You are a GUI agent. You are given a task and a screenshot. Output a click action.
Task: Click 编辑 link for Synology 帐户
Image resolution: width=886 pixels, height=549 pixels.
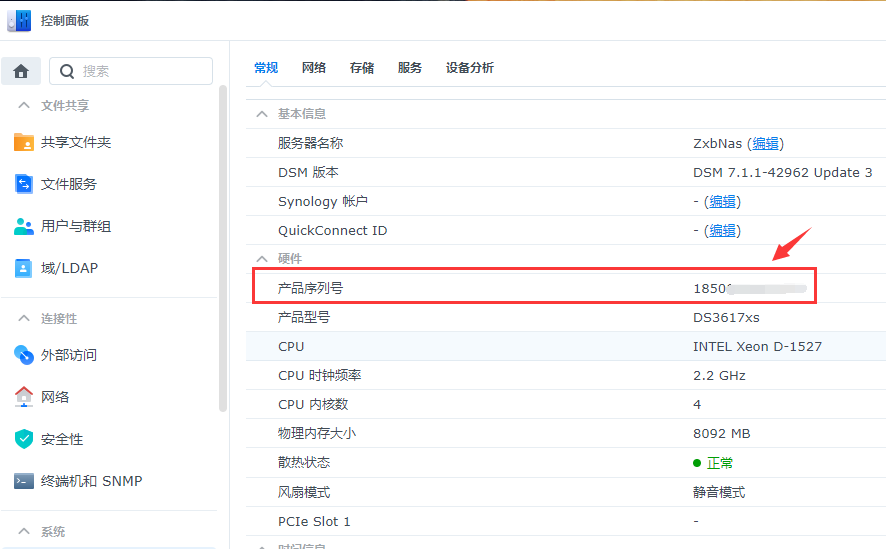723,202
